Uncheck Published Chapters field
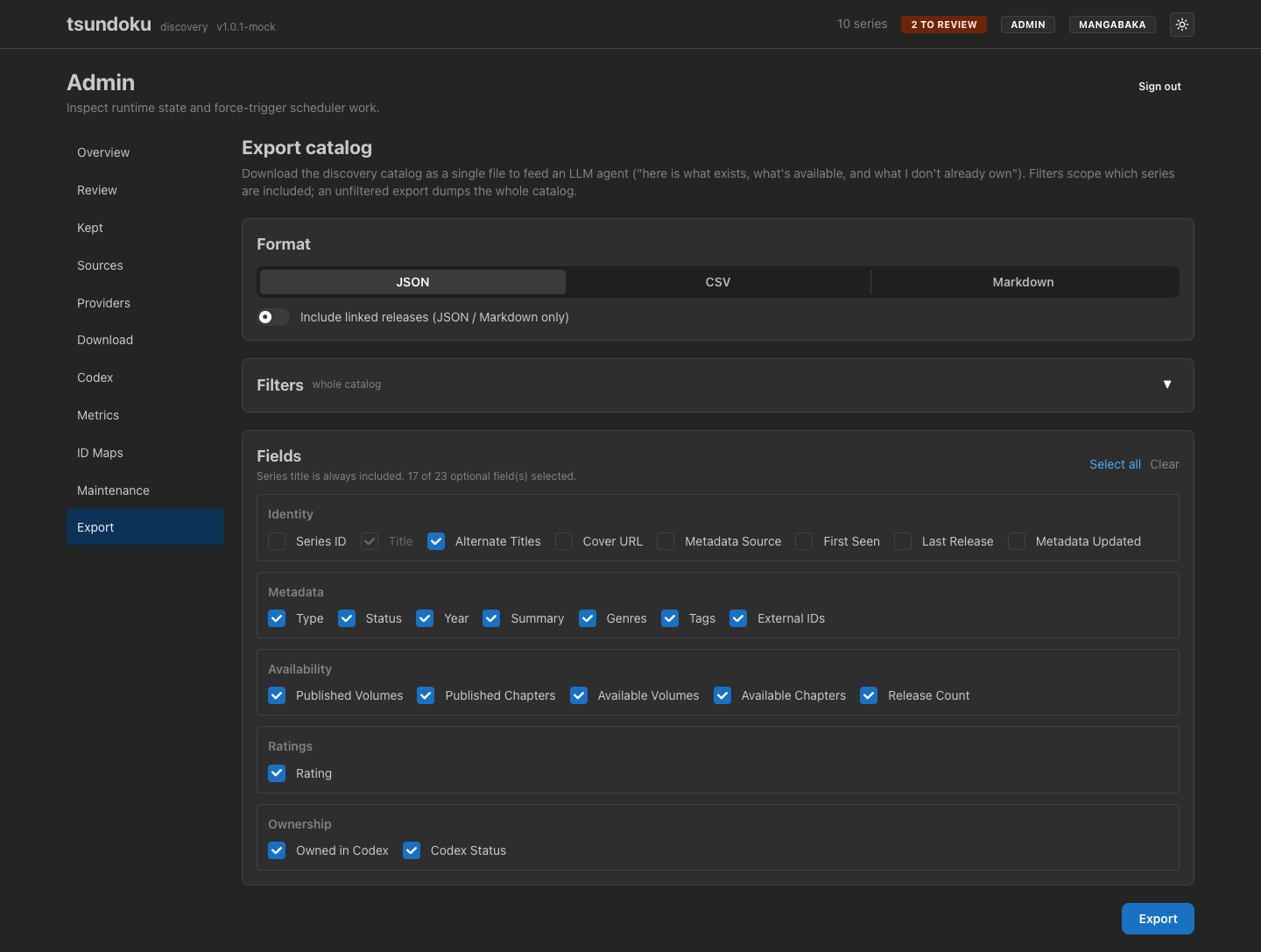The width and height of the screenshot is (1261, 952). click(x=426, y=695)
